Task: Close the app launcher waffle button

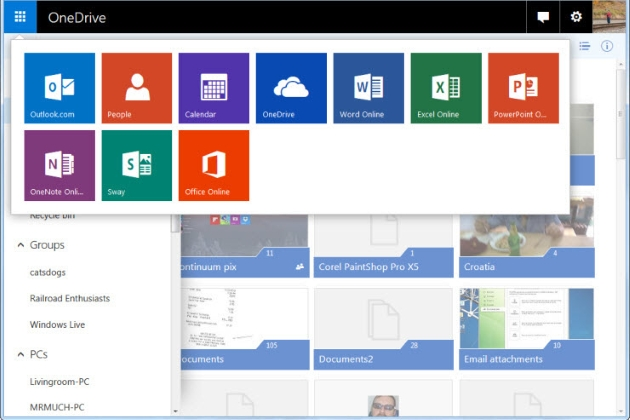Action: (20, 17)
